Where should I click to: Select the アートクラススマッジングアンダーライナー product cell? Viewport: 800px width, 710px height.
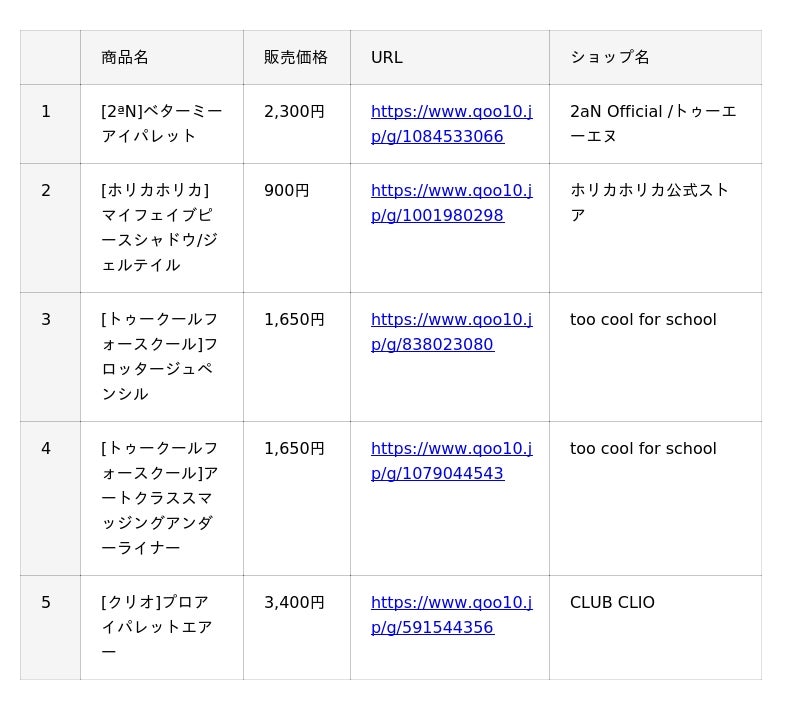point(159,498)
